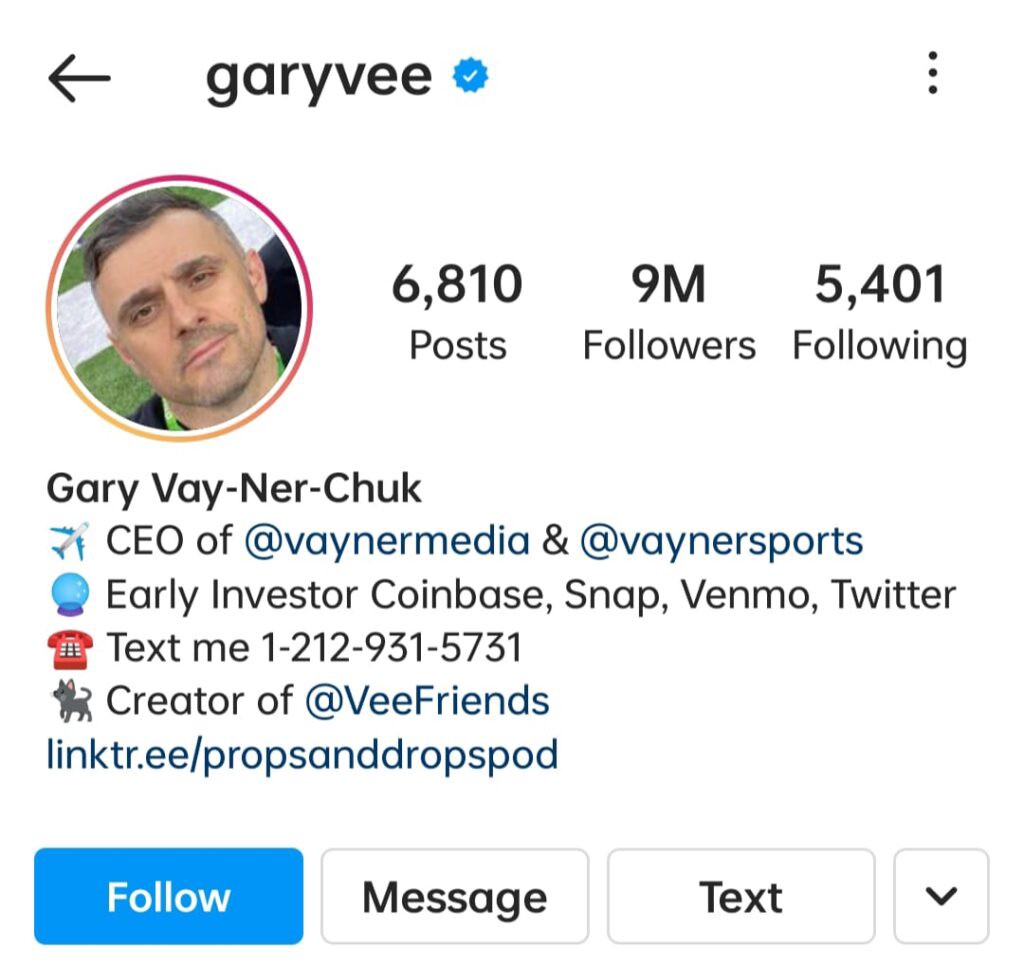This screenshot has width=1024, height=964.
Task: Tap the black cat emoji
Action: point(71,701)
